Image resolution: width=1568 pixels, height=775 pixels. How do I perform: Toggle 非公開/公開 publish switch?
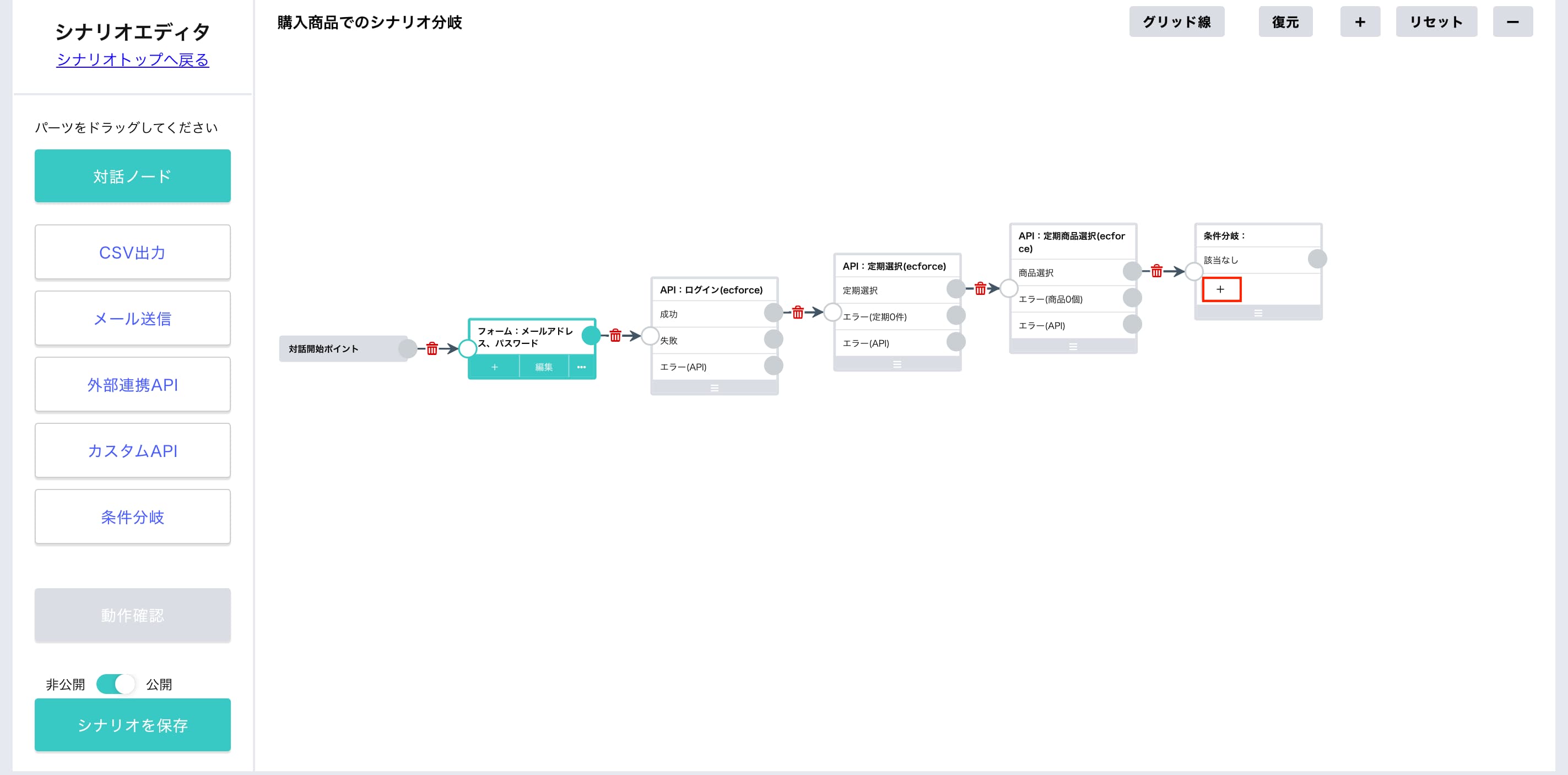click(116, 684)
